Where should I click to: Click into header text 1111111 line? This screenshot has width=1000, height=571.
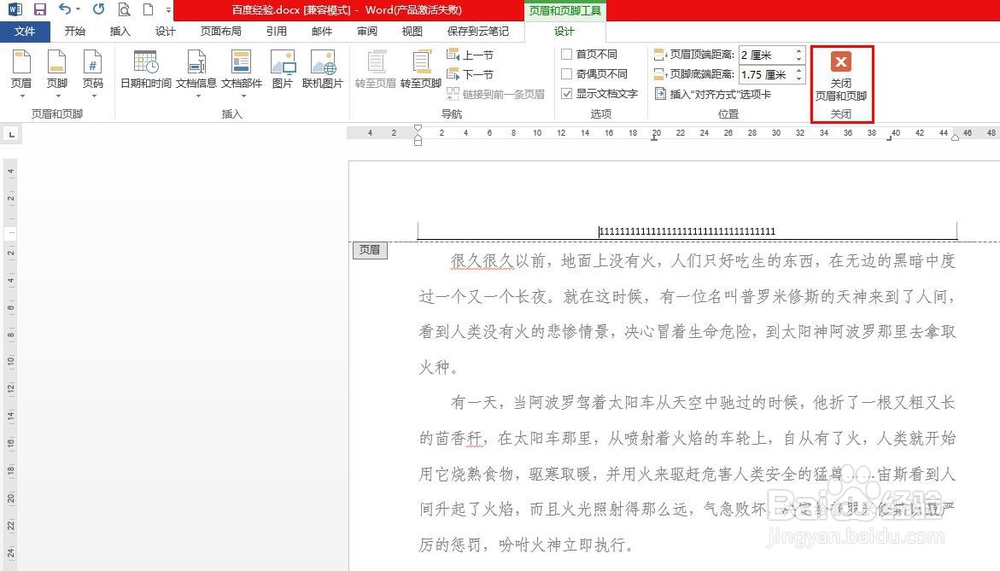[x=687, y=231]
